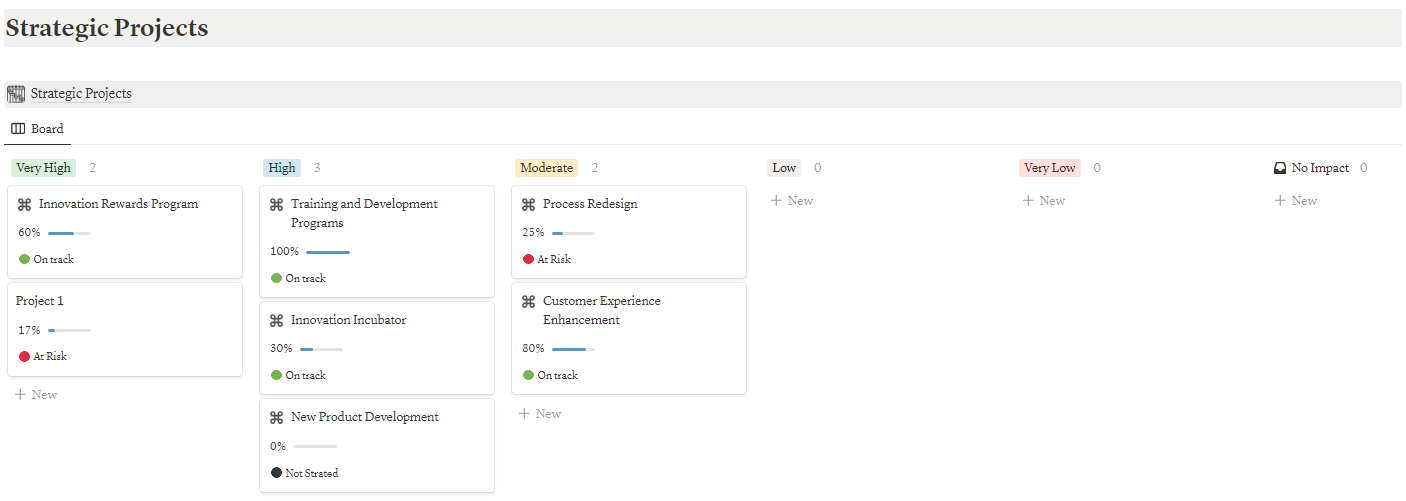Screen dimensions: 1406x501
Task: Click the 80% progress bar on Customer Experience
Action: pyautogui.click(x=573, y=349)
